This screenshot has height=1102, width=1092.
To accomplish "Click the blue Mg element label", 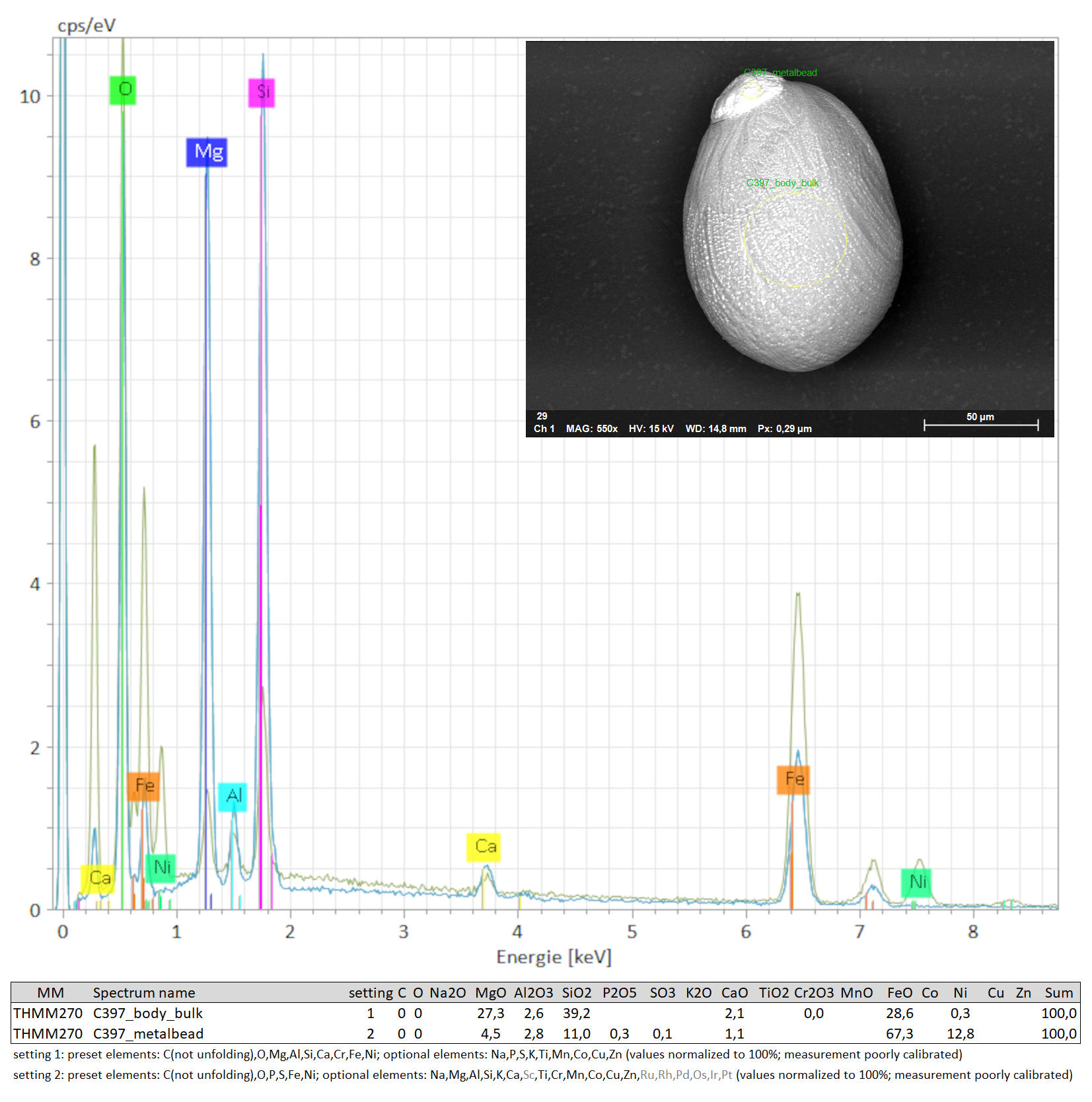I will pos(207,153).
